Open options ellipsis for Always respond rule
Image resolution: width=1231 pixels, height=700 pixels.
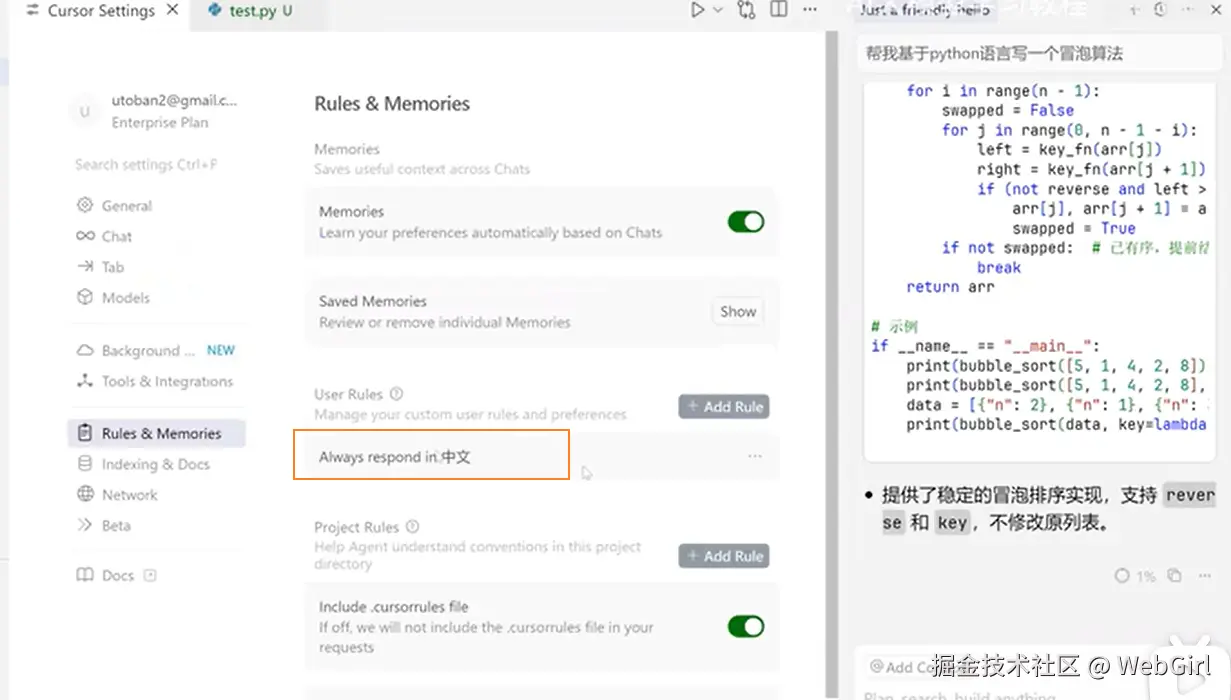coord(755,457)
